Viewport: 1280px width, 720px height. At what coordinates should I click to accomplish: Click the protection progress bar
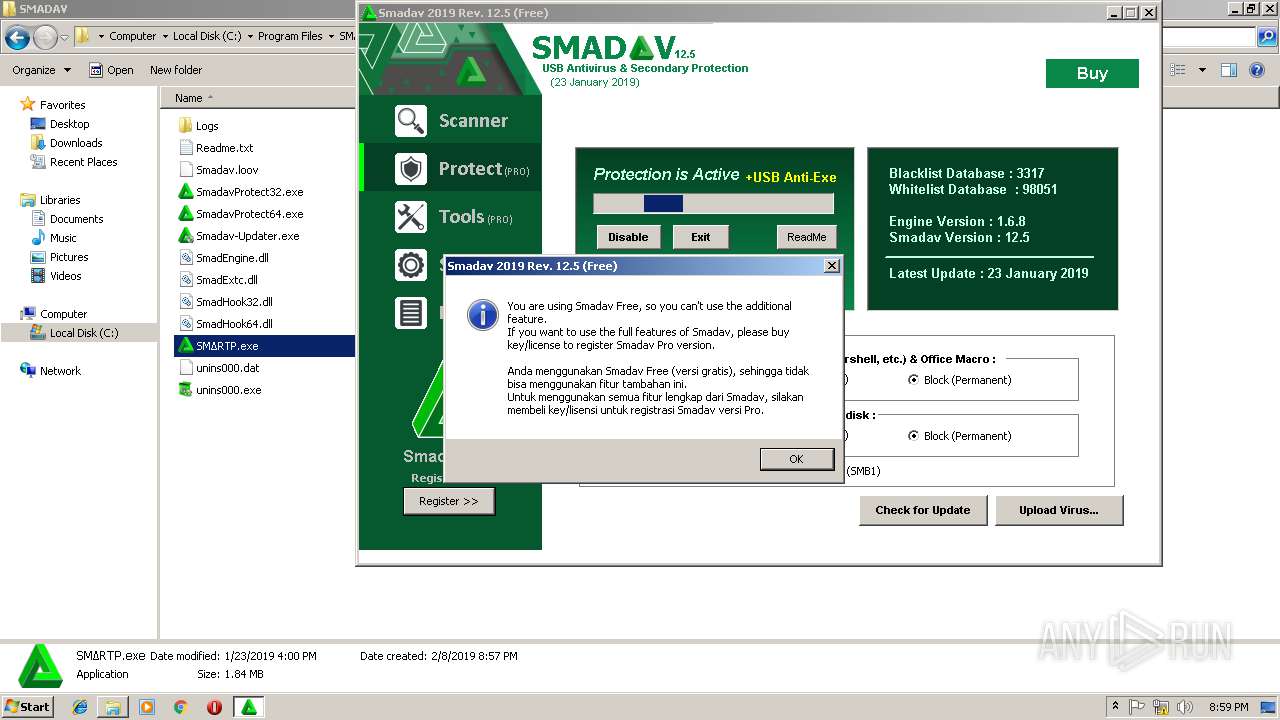pos(713,203)
